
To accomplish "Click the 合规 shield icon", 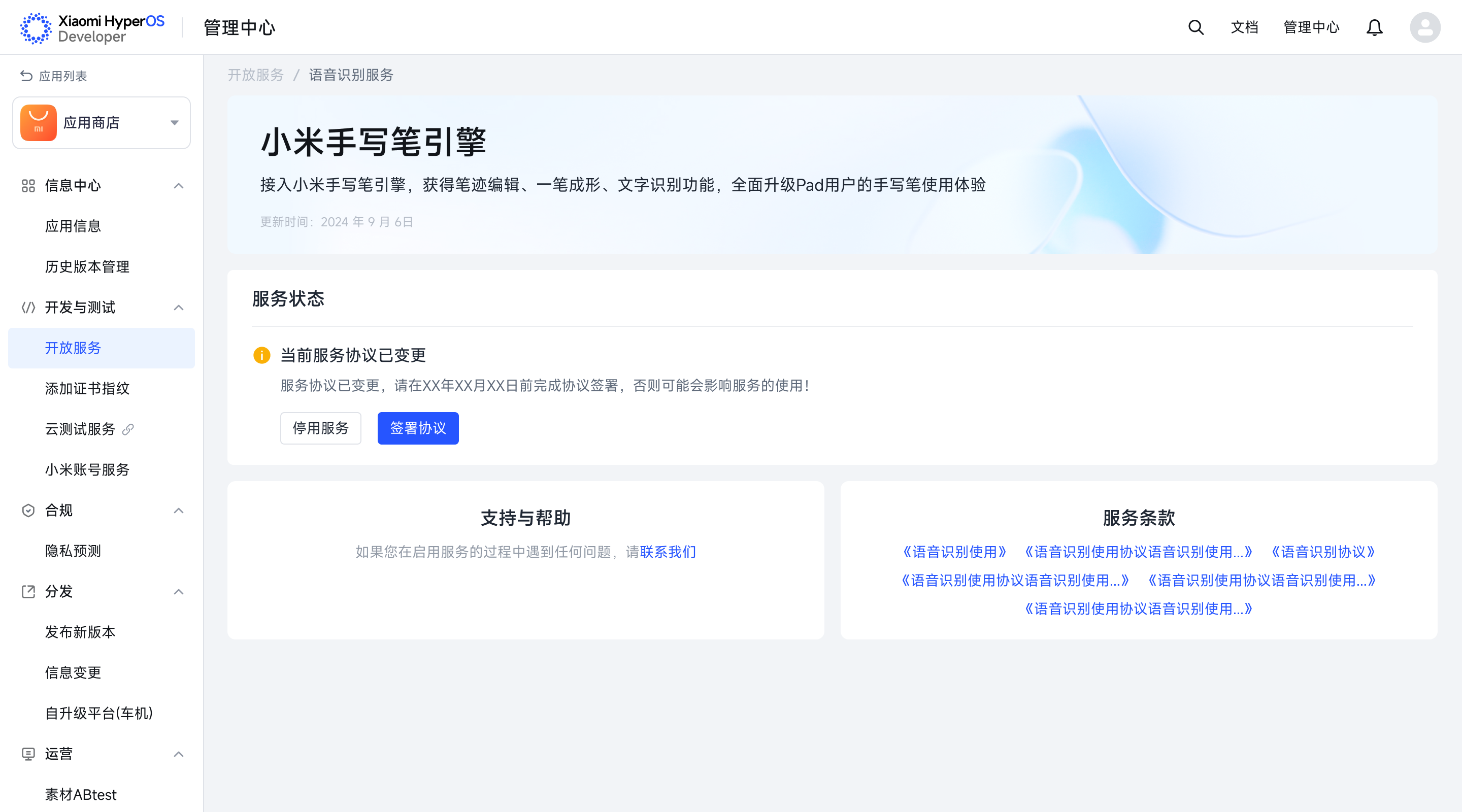I will [x=28, y=511].
